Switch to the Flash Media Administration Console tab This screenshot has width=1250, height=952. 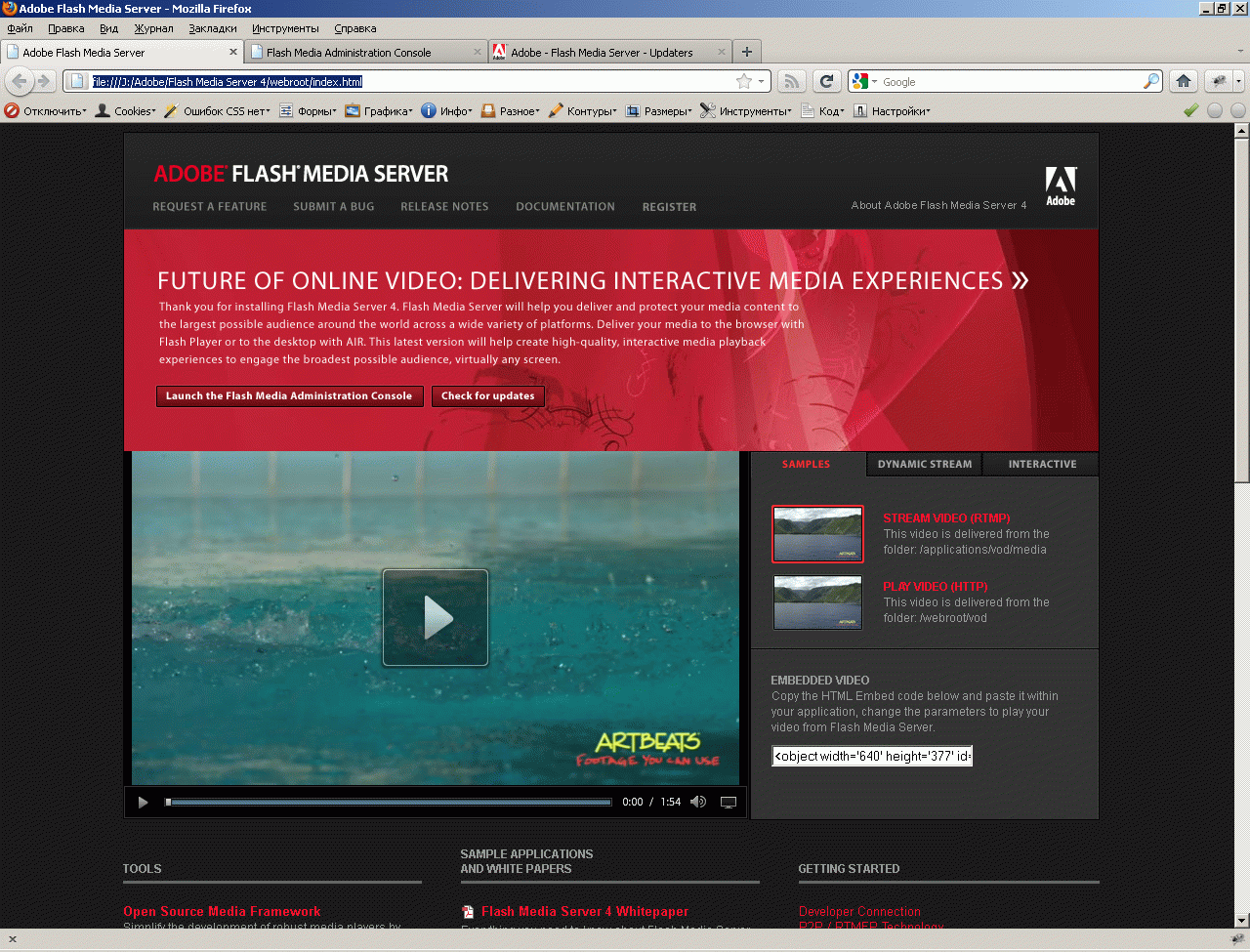(366, 52)
